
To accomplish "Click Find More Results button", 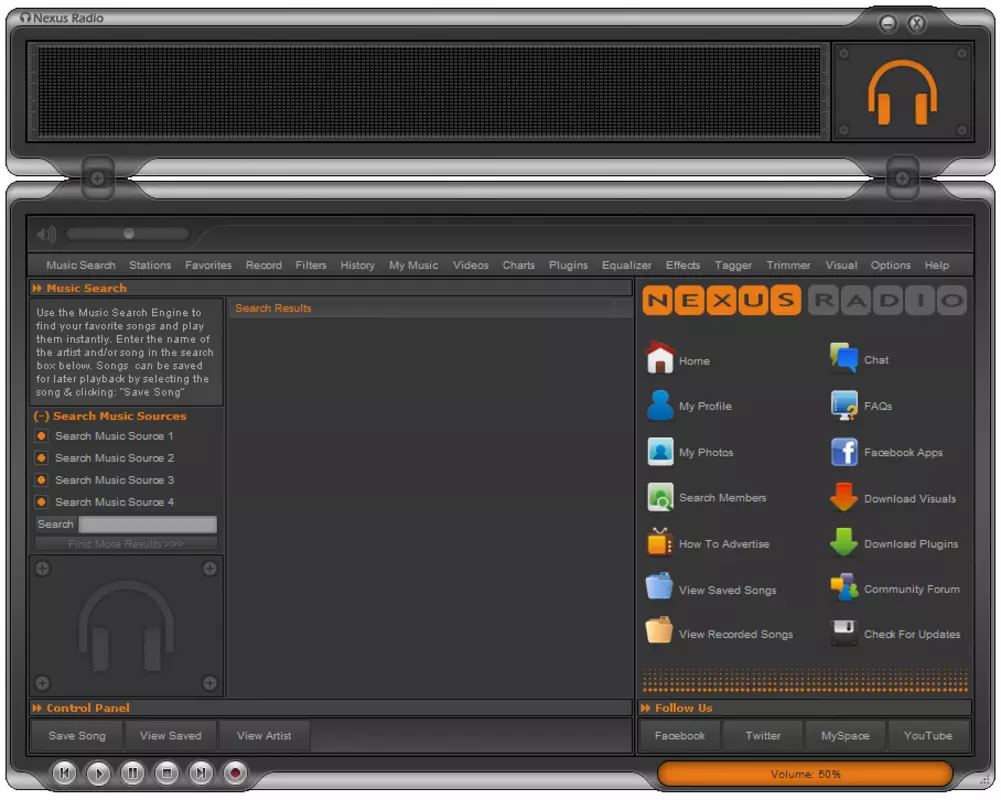I will pyautogui.click(x=126, y=544).
